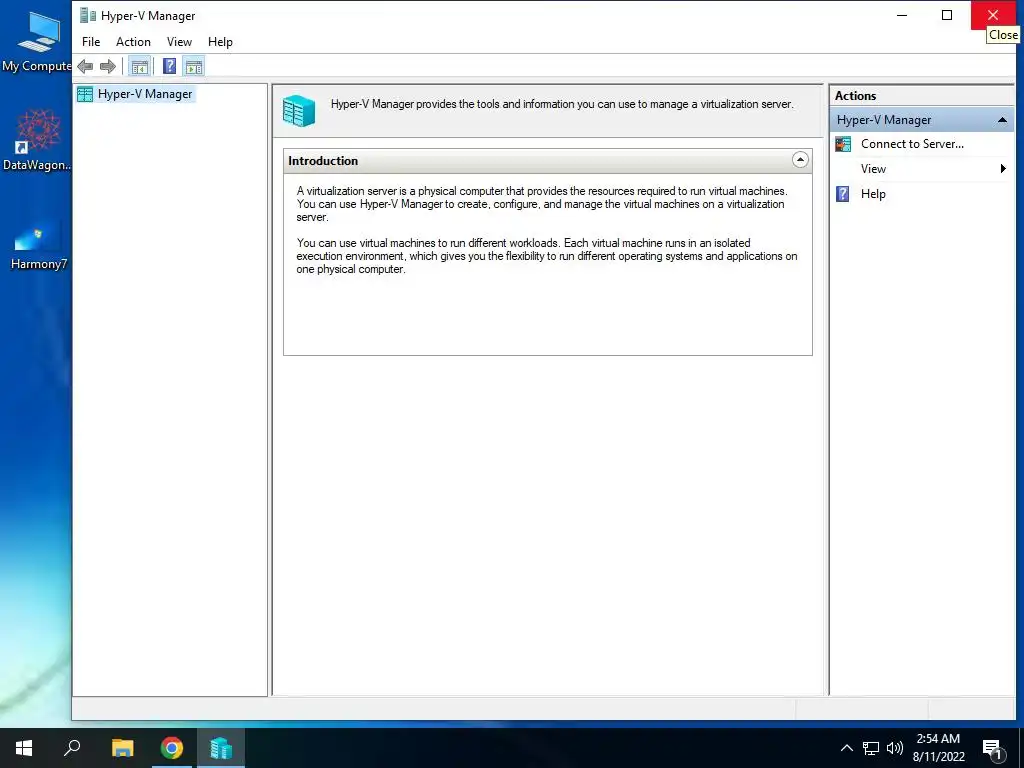Click the Connect to Server icon
The width and height of the screenshot is (1024, 768).
point(843,144)
